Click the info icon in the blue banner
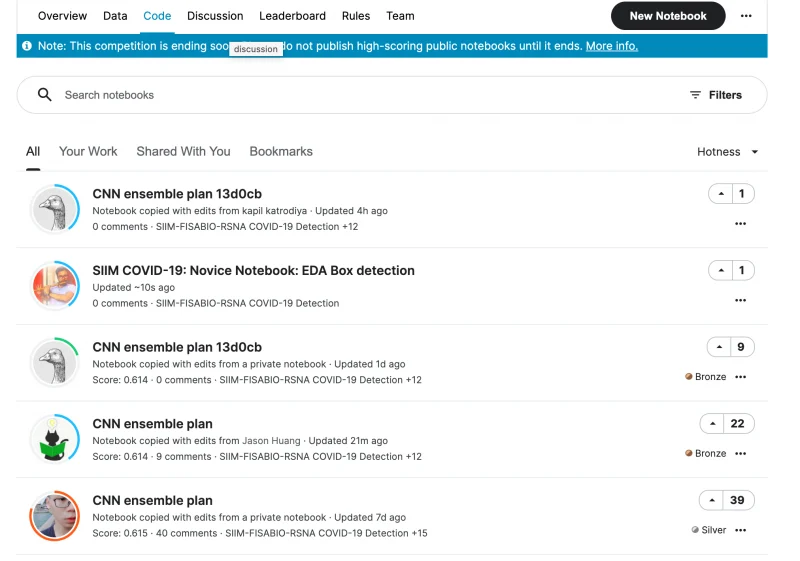This screenshot has height=561, width=800. pyautogui.click(x=27, y=46)
